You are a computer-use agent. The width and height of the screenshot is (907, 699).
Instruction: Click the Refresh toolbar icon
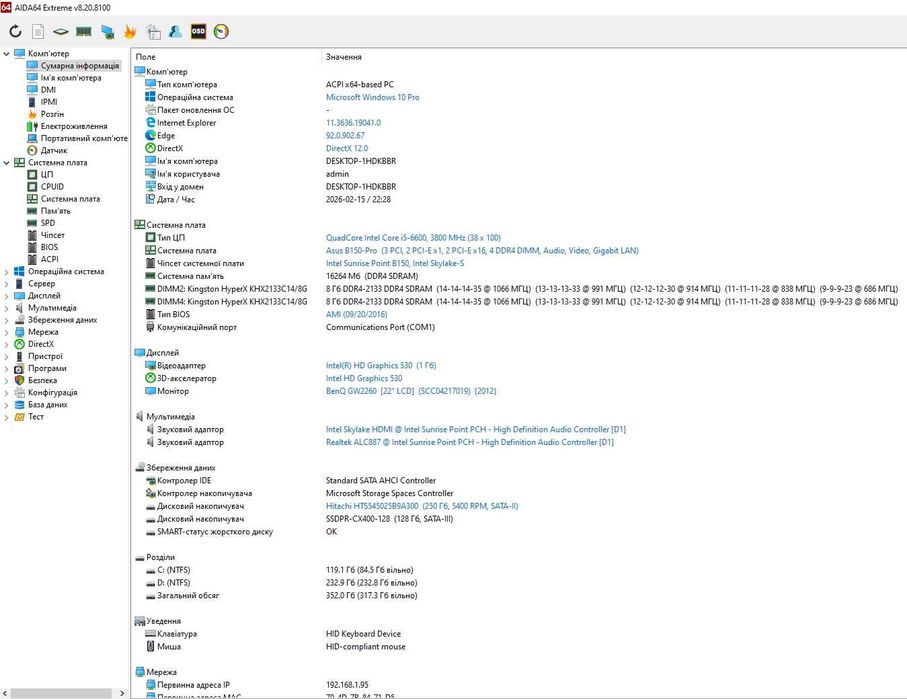click(x=15, y=31)
